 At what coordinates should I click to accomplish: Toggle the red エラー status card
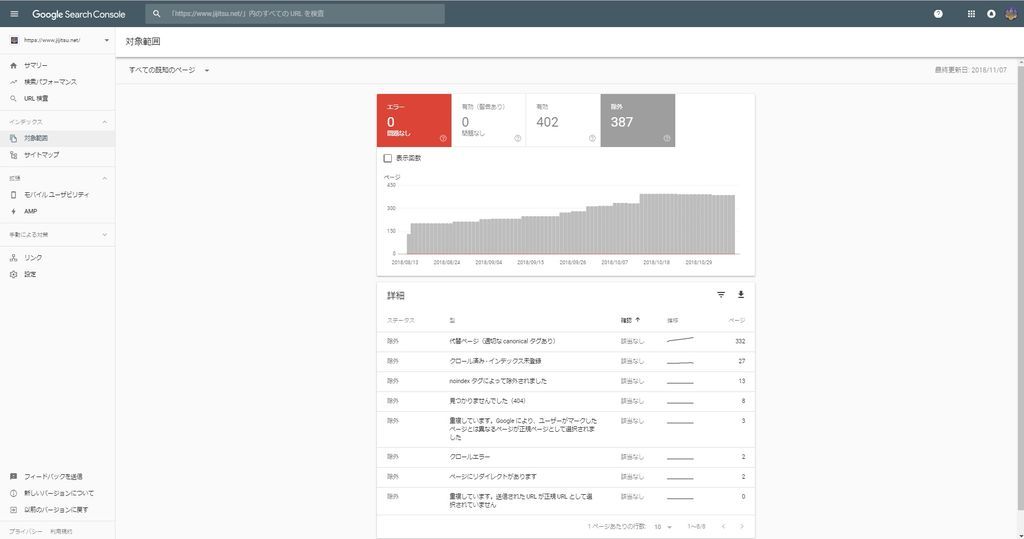pos(414,120)
